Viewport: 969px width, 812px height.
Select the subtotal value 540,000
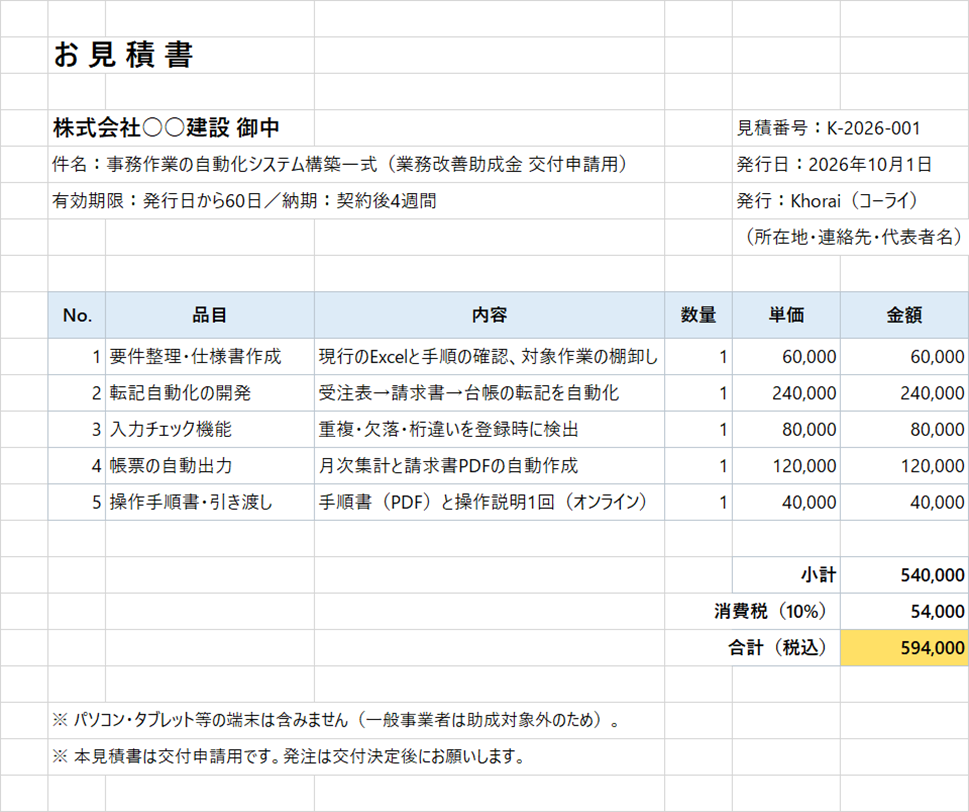click(905, 575)
